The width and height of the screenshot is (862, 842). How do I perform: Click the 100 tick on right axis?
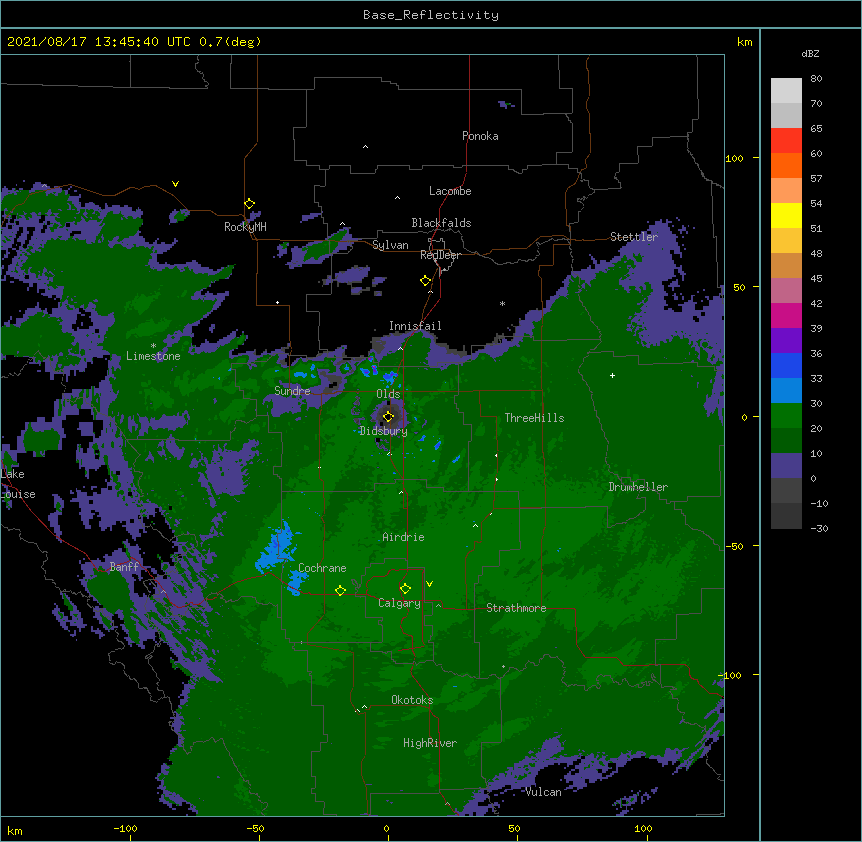click(734, 159)
